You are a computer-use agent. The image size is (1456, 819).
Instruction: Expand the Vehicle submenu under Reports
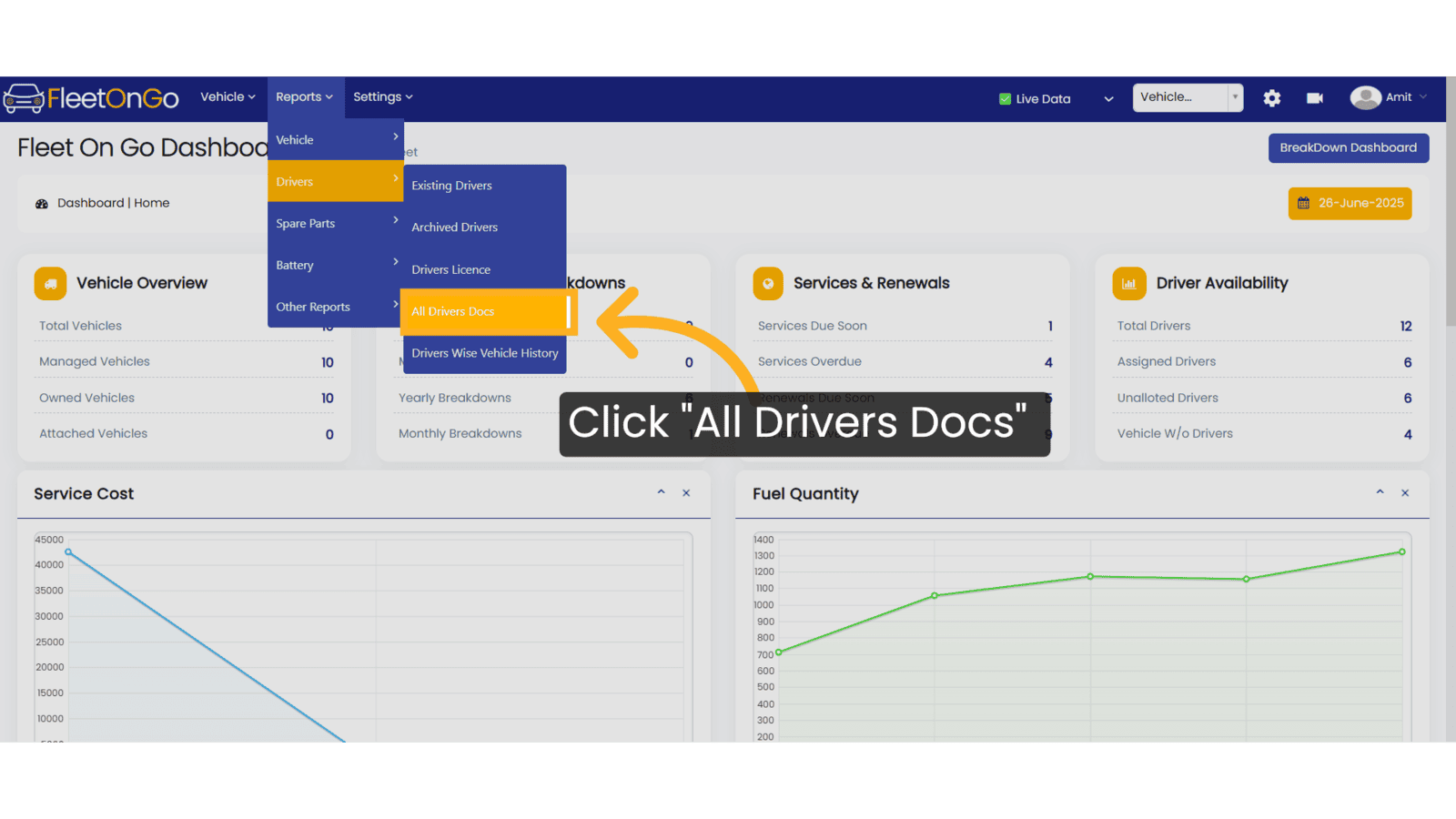[x=336, y=140]
